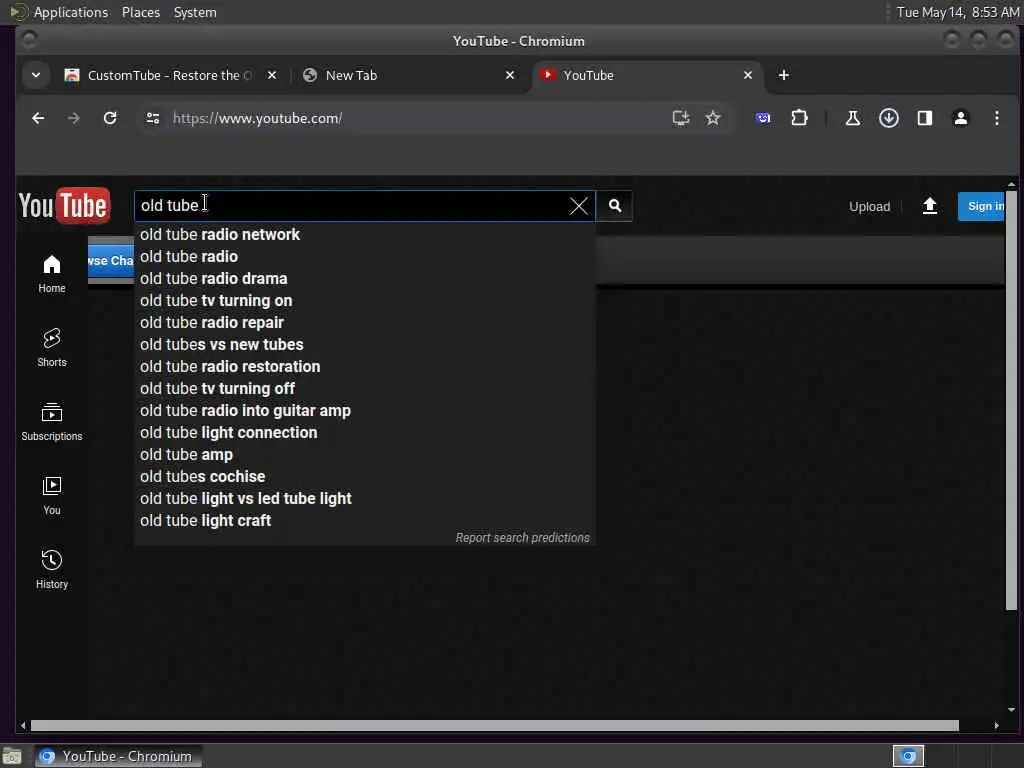Open Chrome Labs flask icon
Image resolution: width=1024 pixels, height=768 pixels.
852,118
